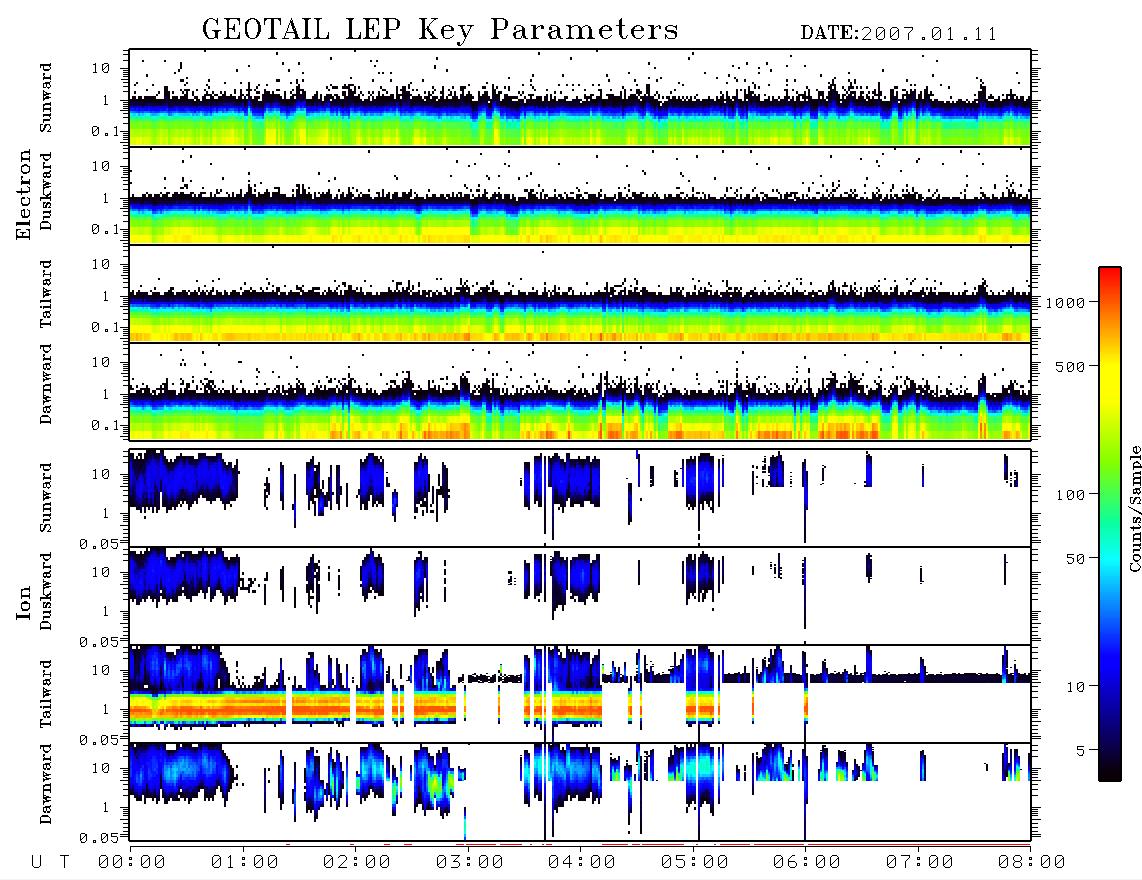This screenshot has height=880, width=1142.
Task: Click the Ion Sunward spectrogram panel
Action: coord(580,498)
